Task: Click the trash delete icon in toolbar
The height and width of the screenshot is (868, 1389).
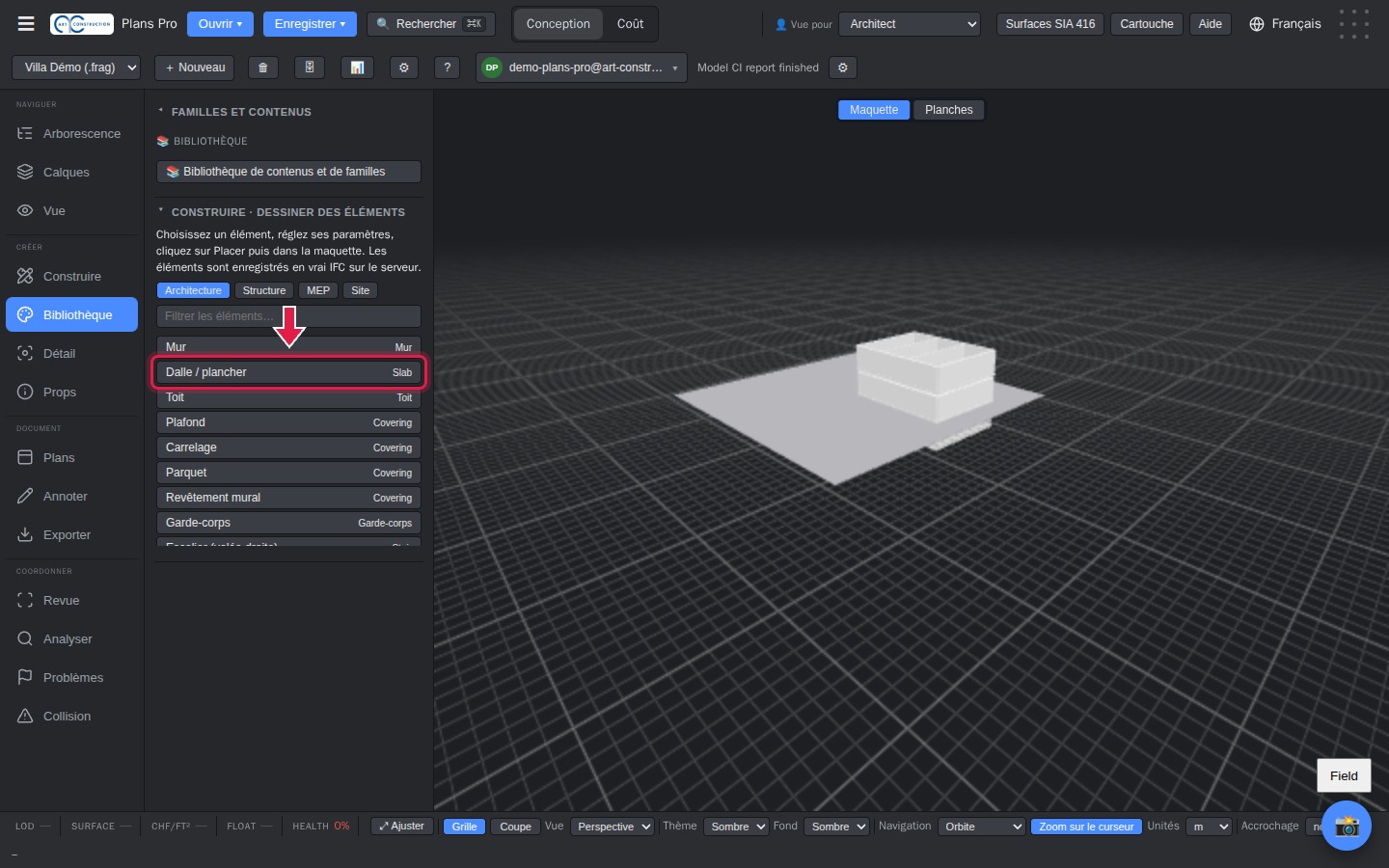Action: pyautogui.click(x=263, y=68)
